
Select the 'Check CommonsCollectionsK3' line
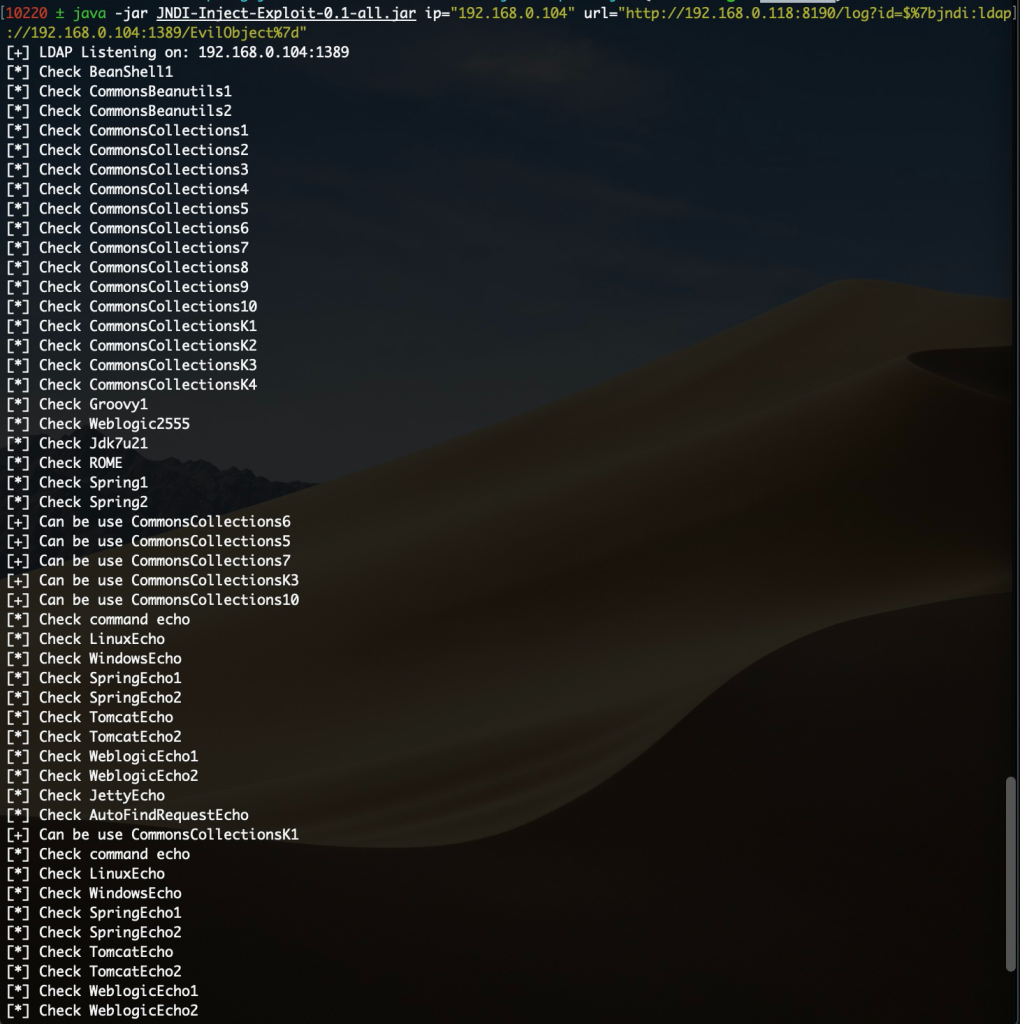point(131,366)
